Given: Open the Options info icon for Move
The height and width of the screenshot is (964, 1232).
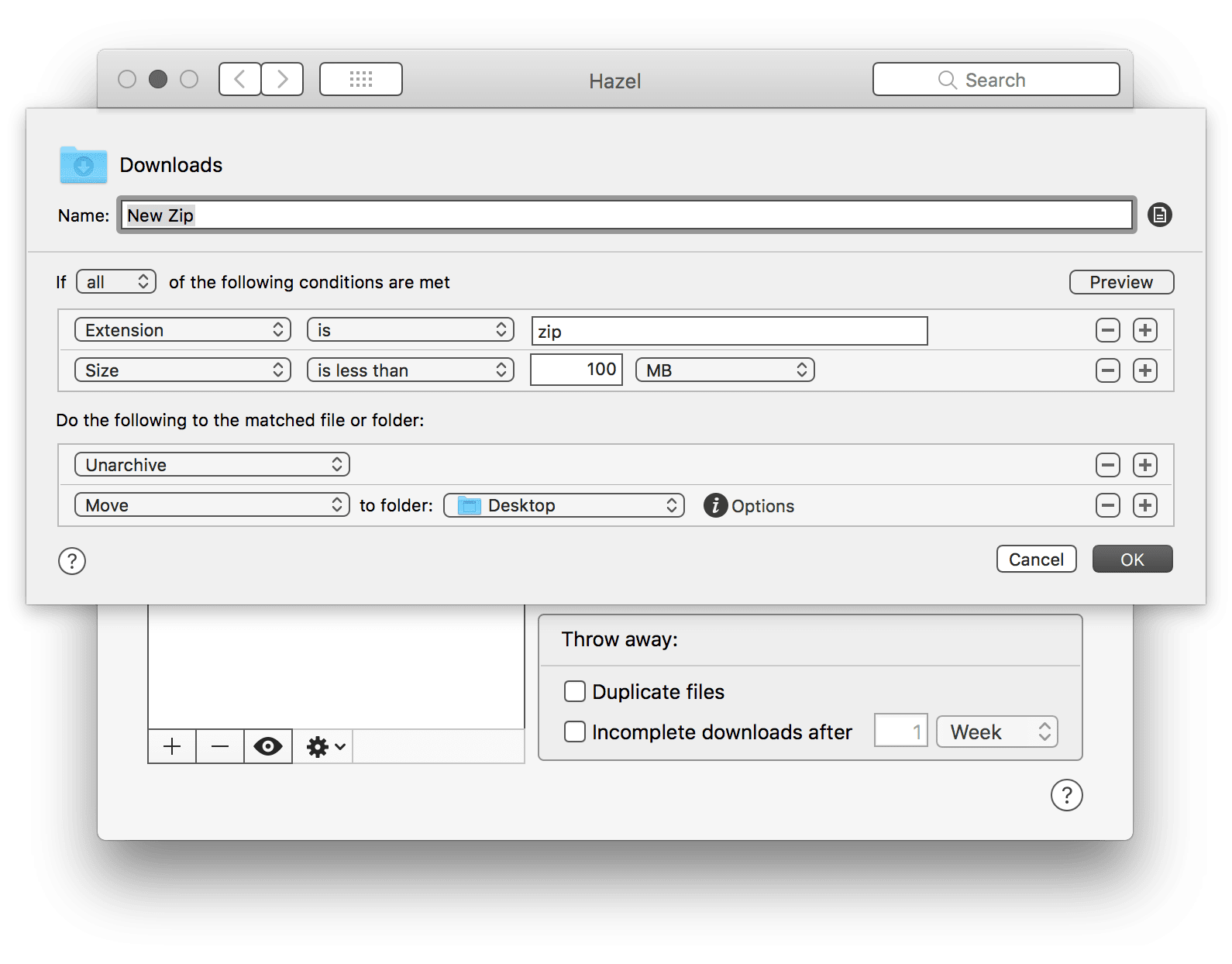Looking at the screenshot, I should 715,505.
